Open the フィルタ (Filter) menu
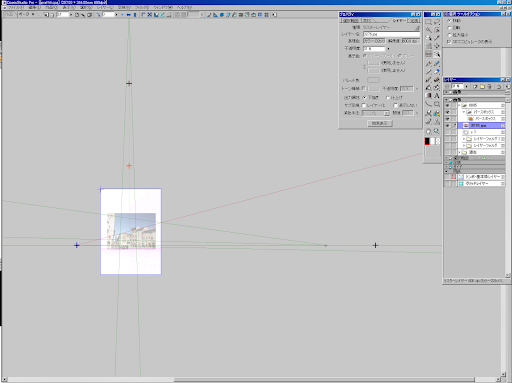 [142, 7]
